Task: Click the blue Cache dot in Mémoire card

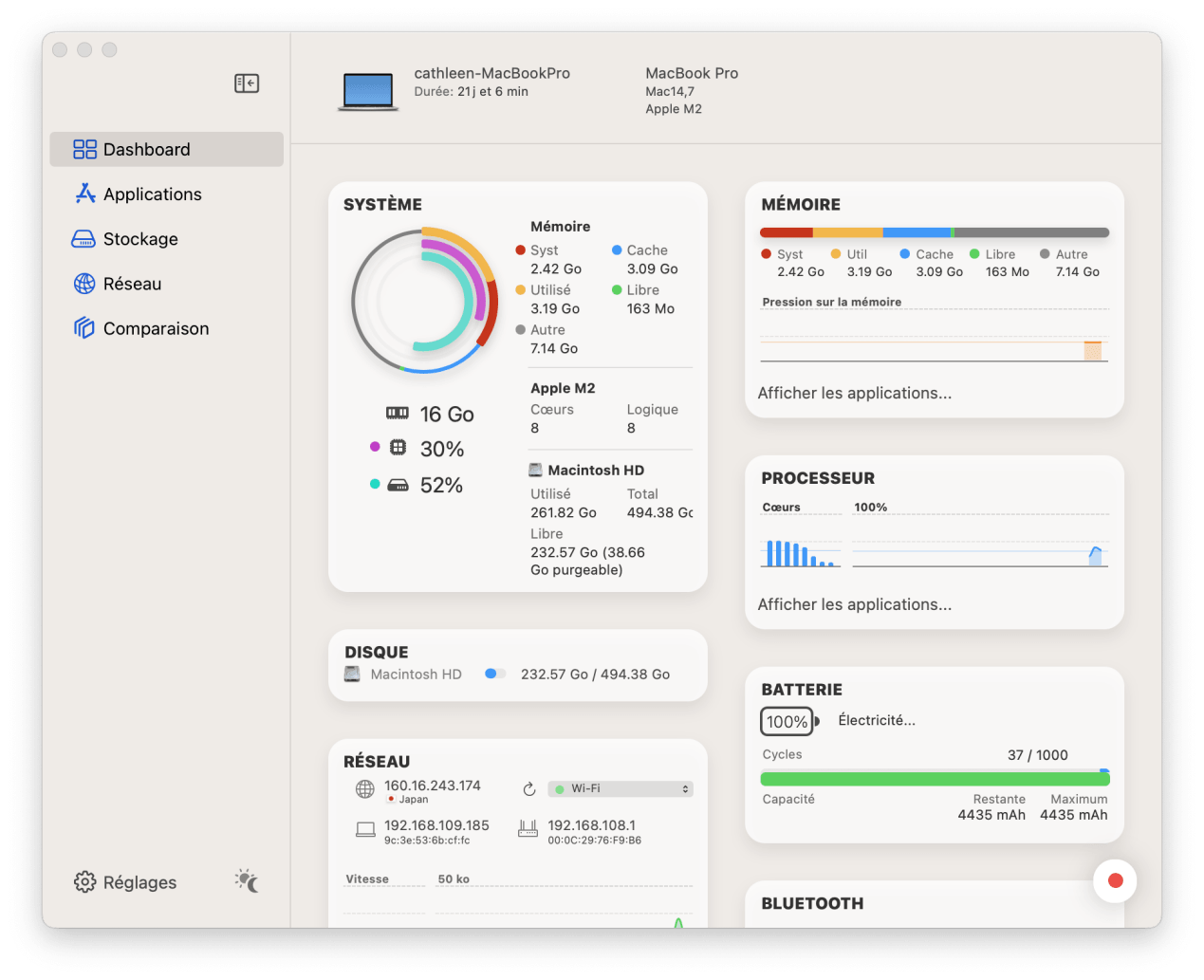Action: [905, 254]
